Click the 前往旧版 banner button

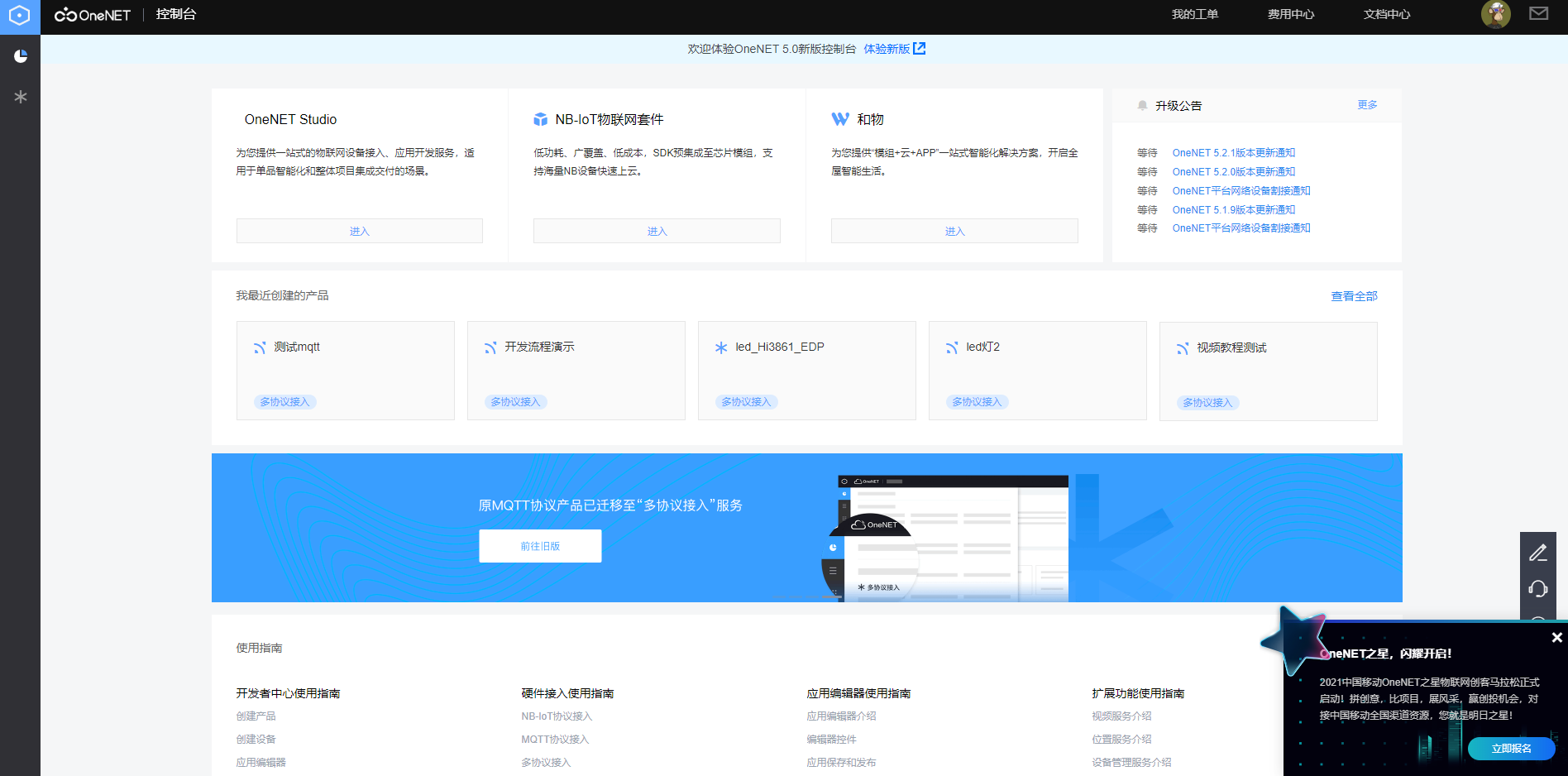(540, 546)
